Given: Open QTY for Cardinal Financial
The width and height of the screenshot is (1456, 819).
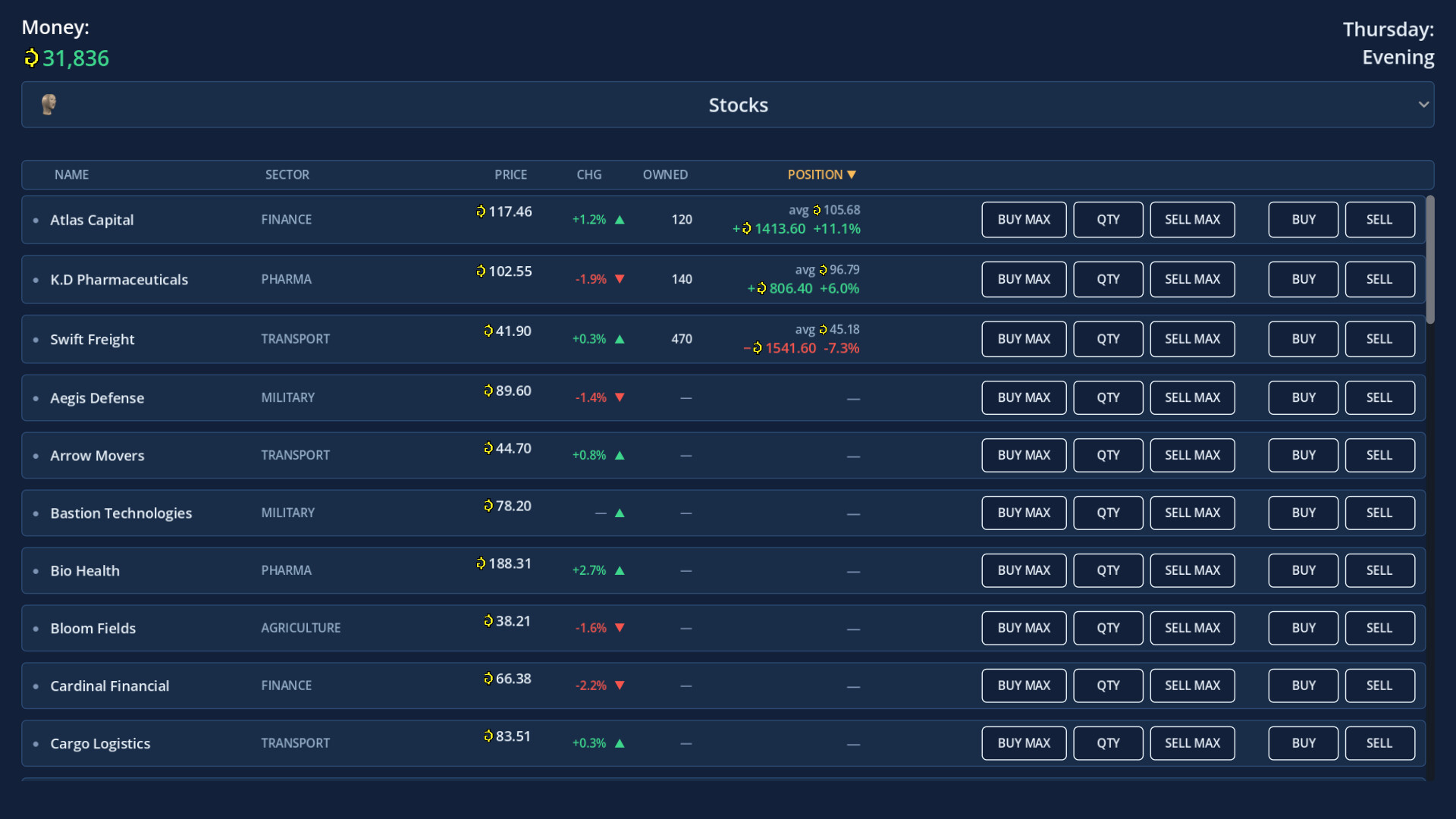Looking at the screenshot, I should pos(1108,686).
